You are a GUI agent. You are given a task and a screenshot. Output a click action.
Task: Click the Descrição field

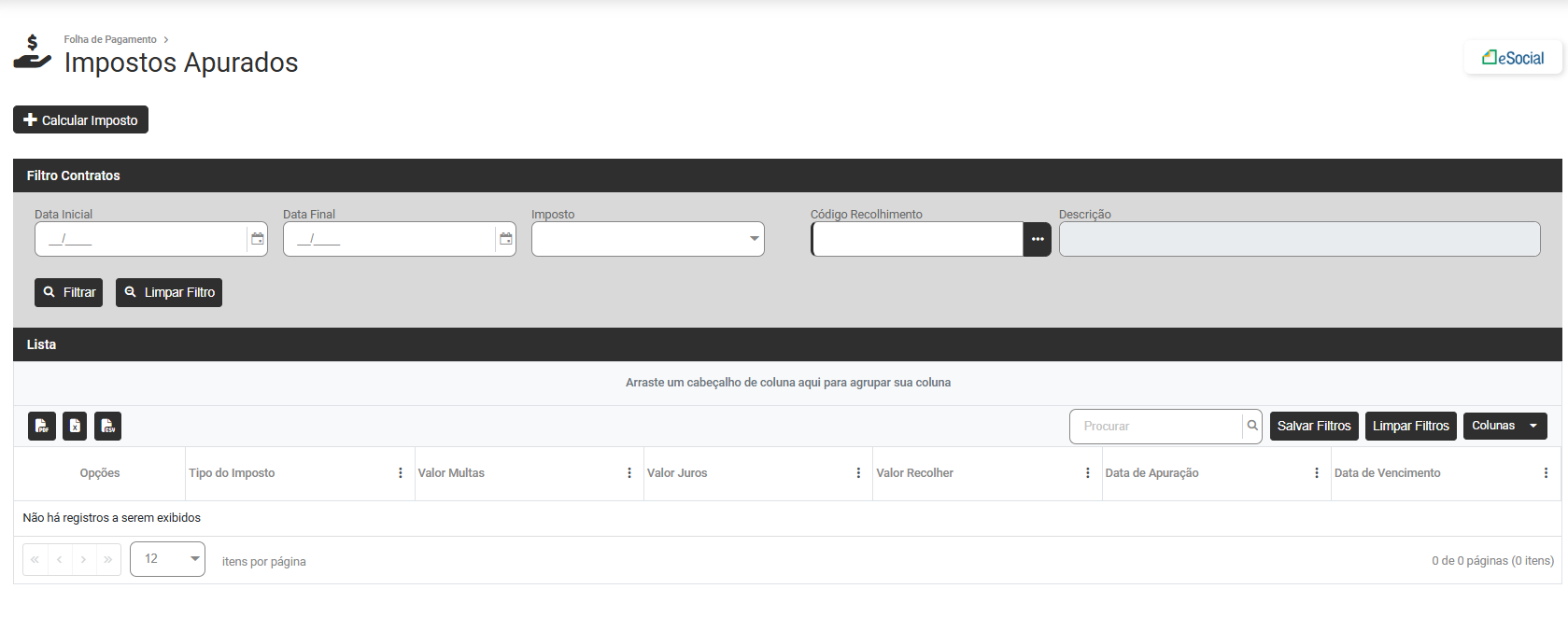point(1299,239)
